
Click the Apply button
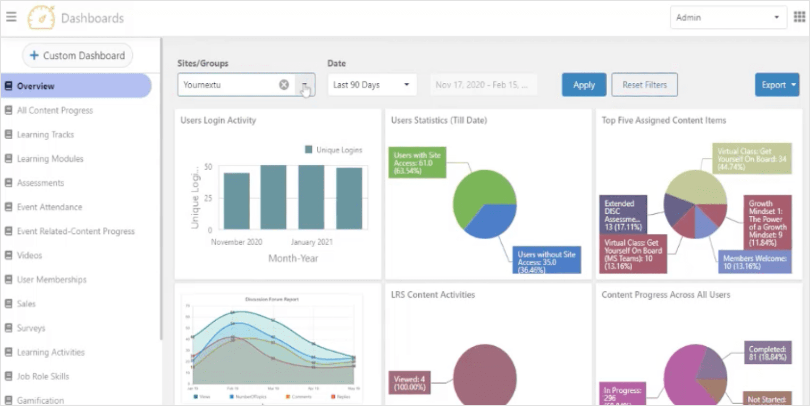point(584,85)
